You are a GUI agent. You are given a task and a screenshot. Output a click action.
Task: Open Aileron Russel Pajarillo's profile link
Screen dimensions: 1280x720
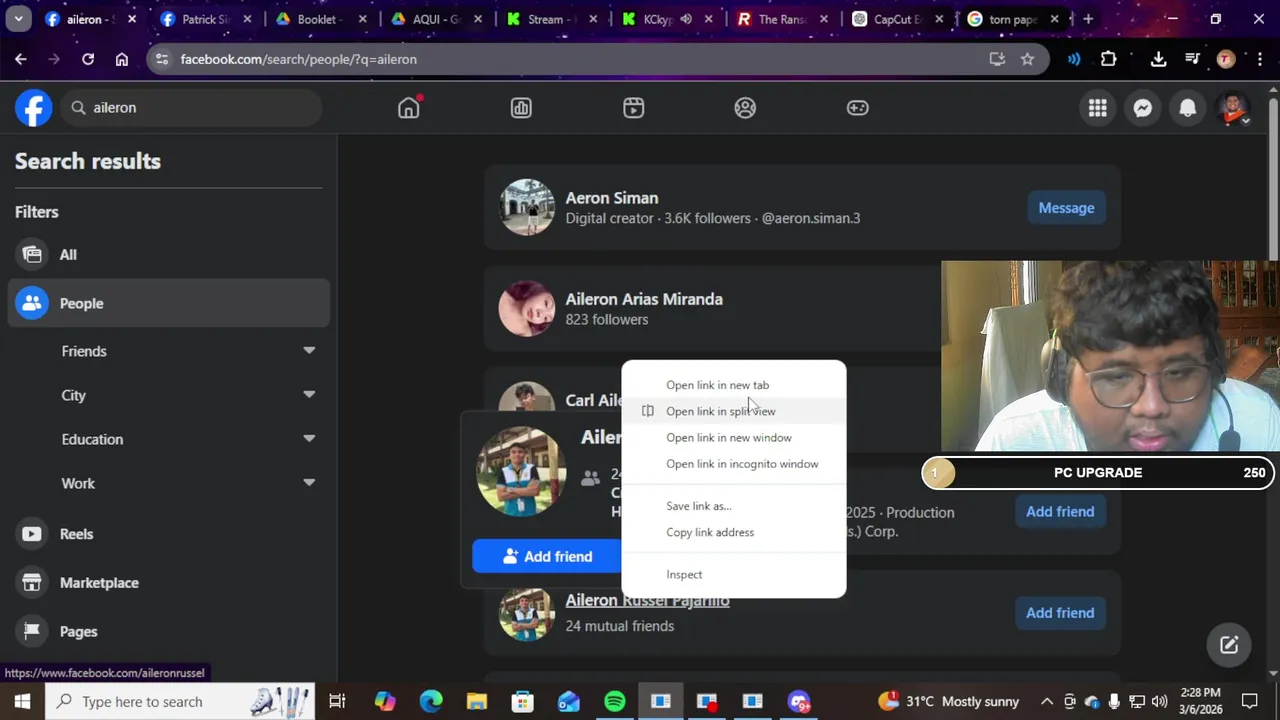(x=647, y=600)
